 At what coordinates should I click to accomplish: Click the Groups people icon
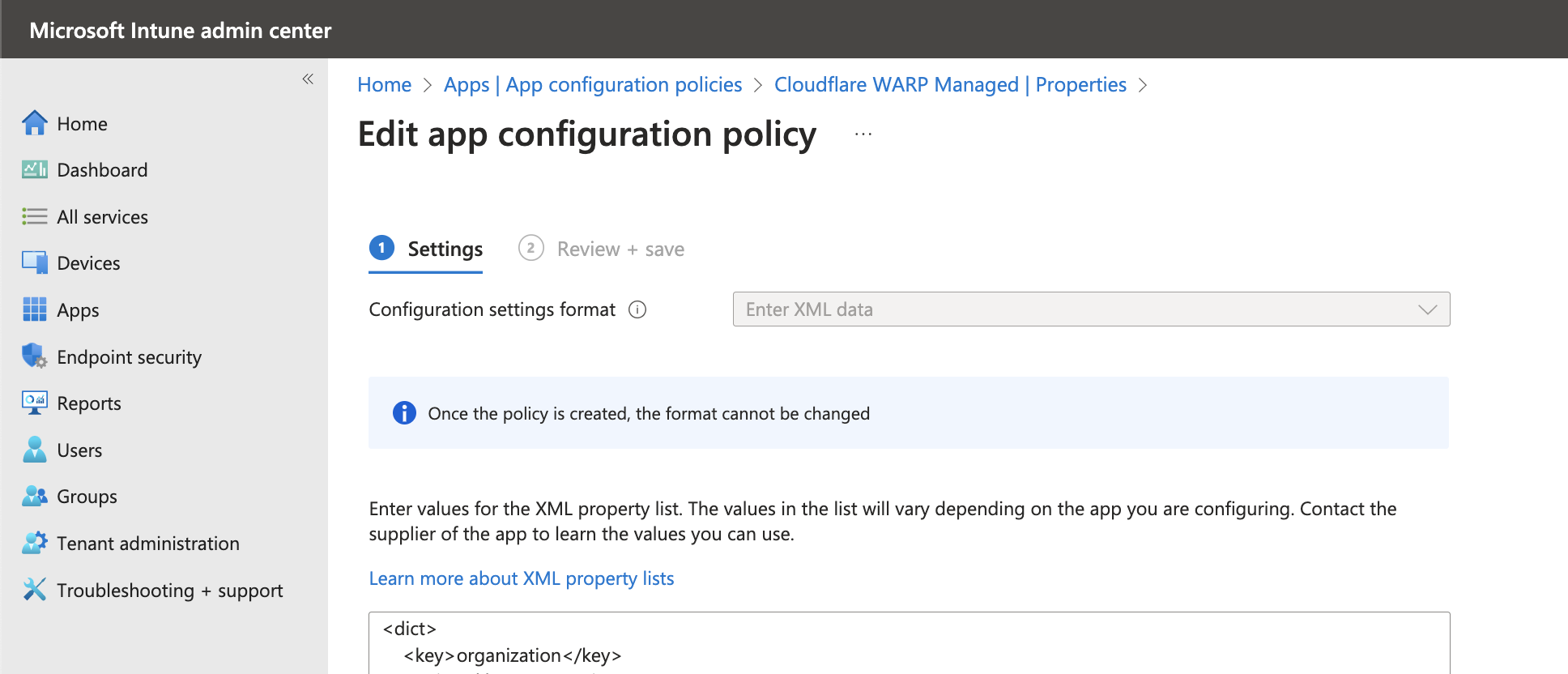tap(35, 496)
